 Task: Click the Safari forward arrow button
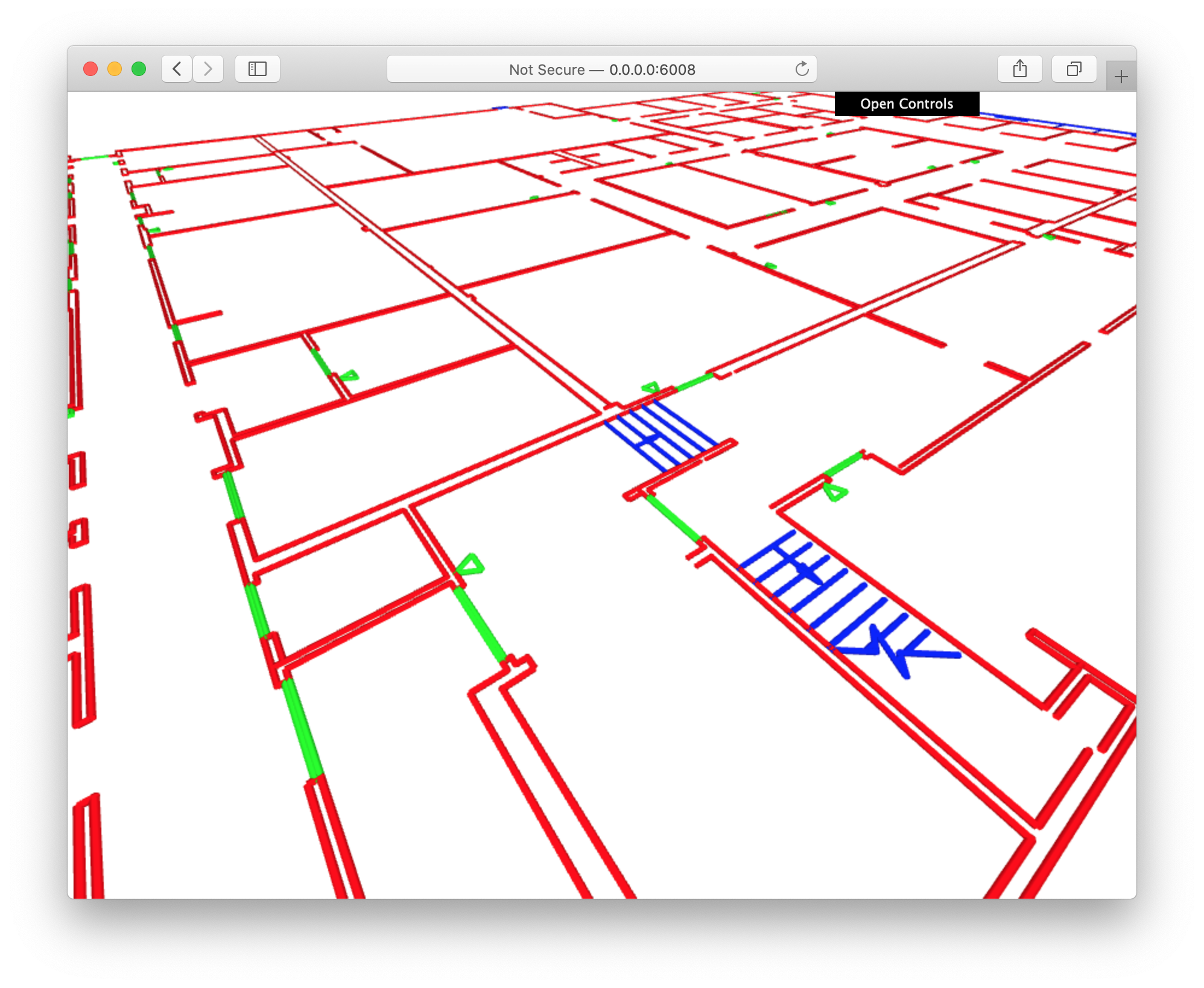point(208,69)
